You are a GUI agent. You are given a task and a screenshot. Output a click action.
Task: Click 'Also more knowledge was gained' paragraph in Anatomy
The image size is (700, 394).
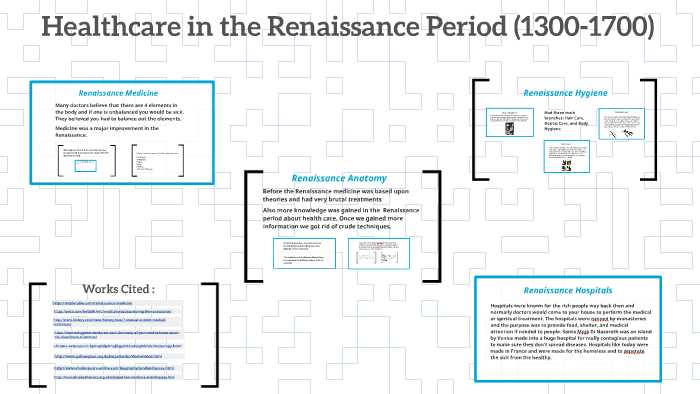(341, 218)
